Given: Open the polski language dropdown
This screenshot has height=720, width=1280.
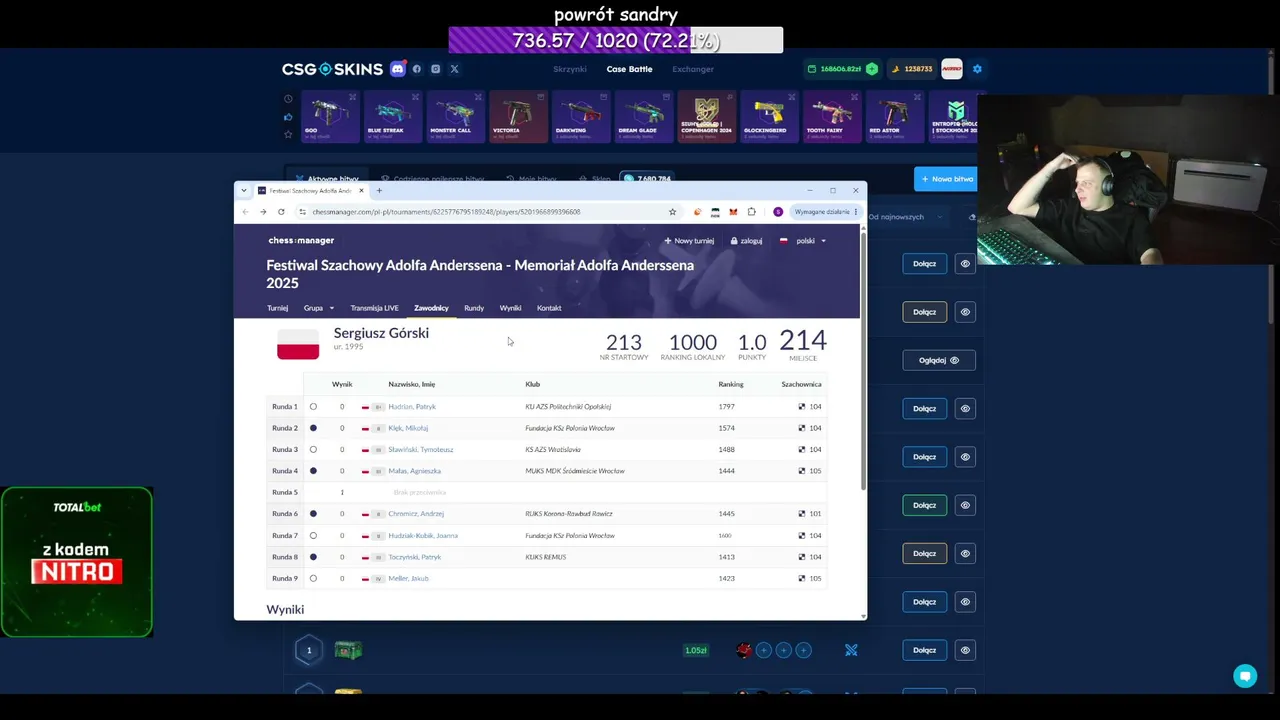Looking at the screenshot, I should [x=803, y=241].
